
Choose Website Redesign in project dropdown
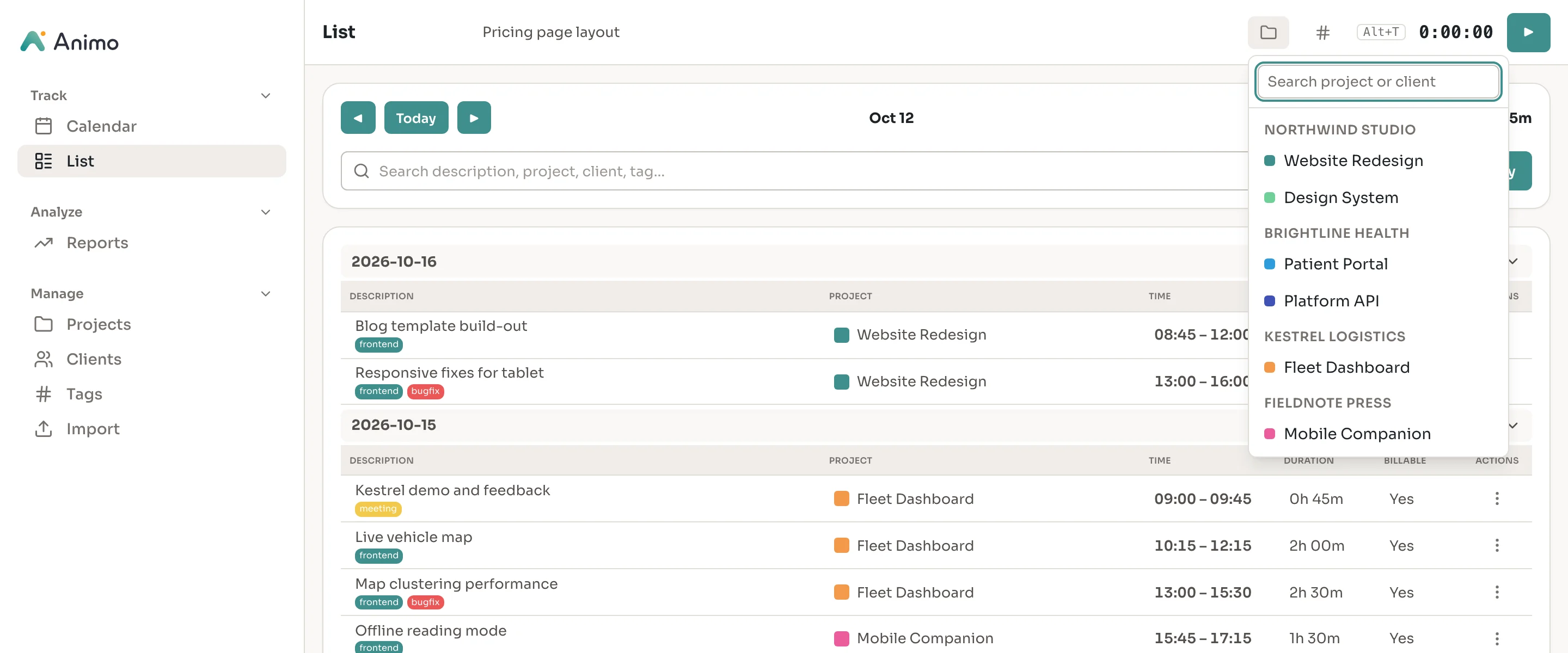click(1378, 161)
